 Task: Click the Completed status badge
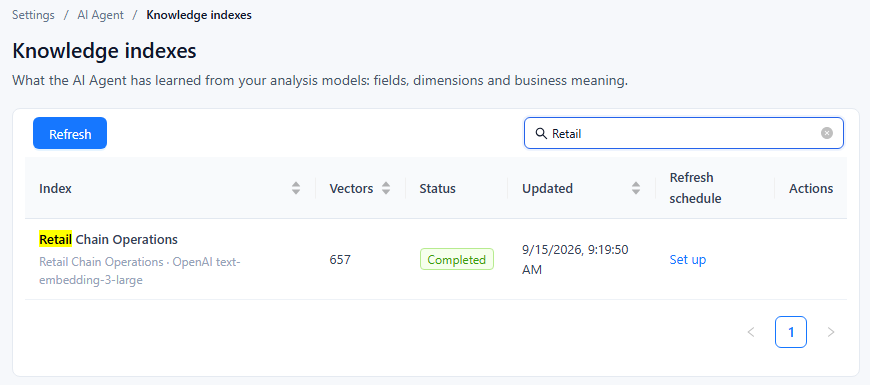pos(457,259)
